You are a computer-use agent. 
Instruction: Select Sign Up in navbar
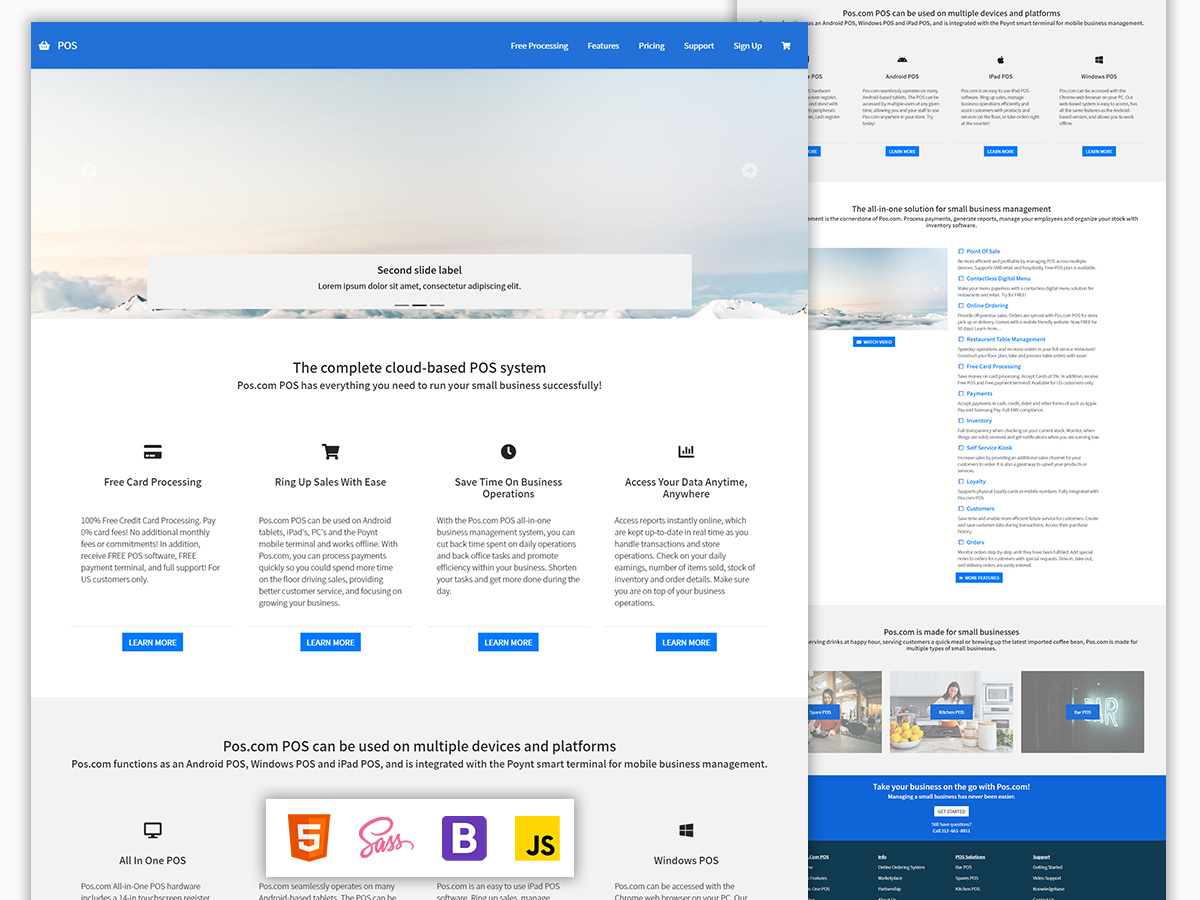747,46
